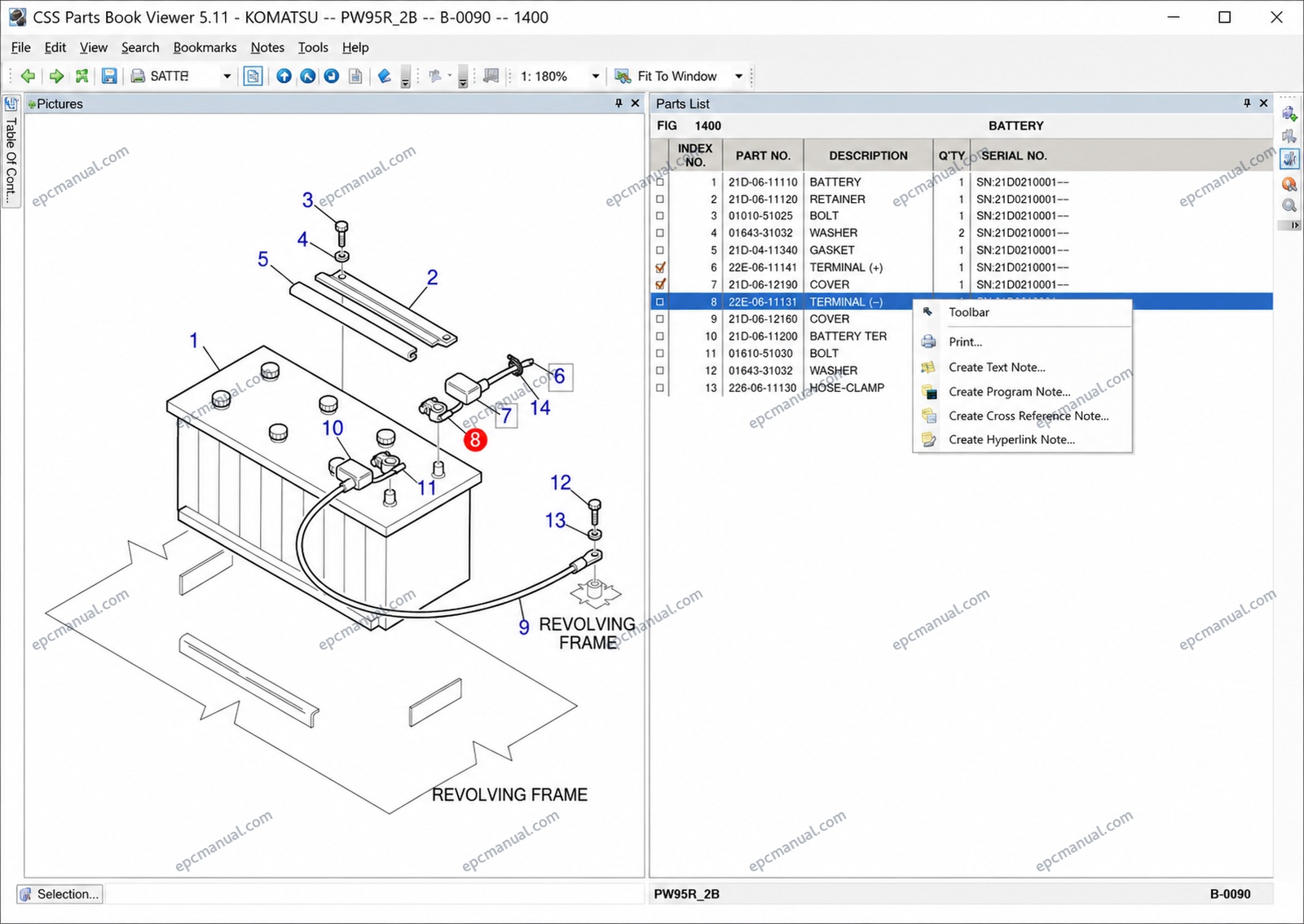Open the Search menu

point(140,47)
